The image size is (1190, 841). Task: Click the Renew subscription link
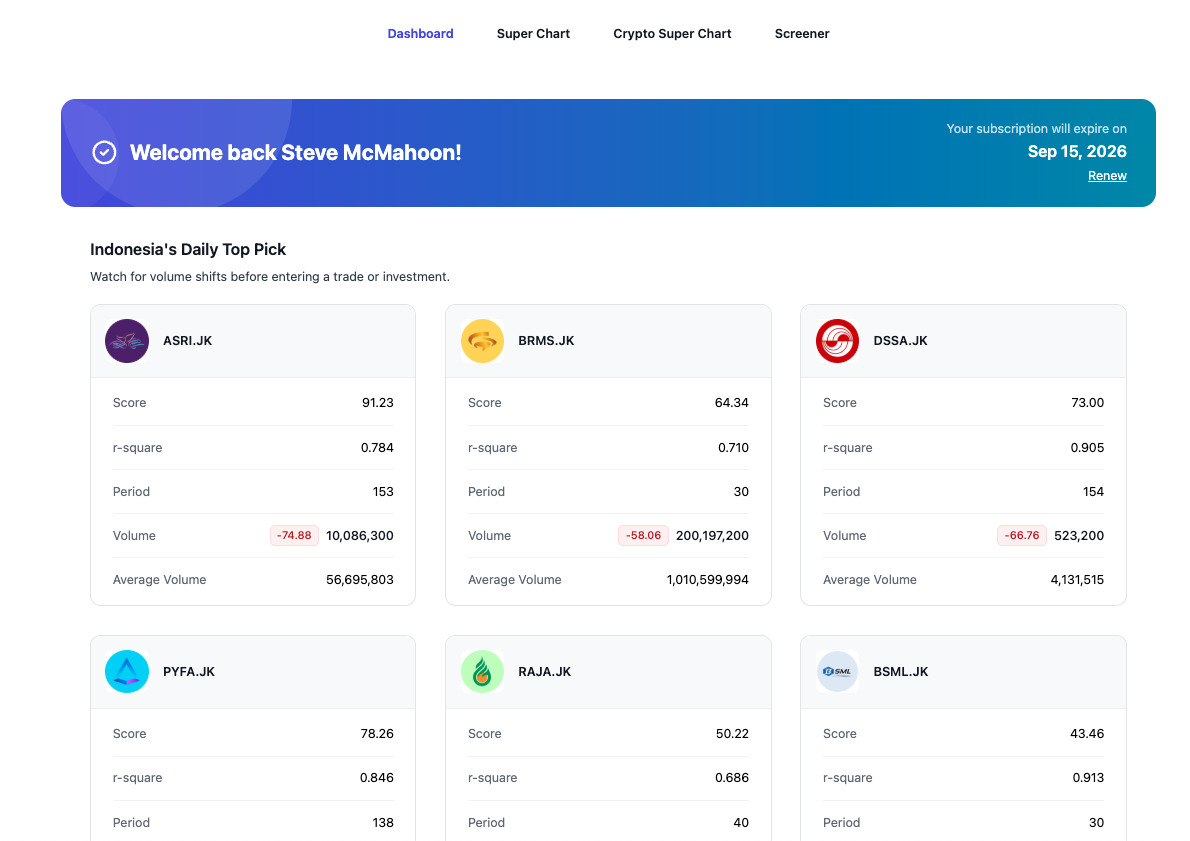(x=1107, y=175)
